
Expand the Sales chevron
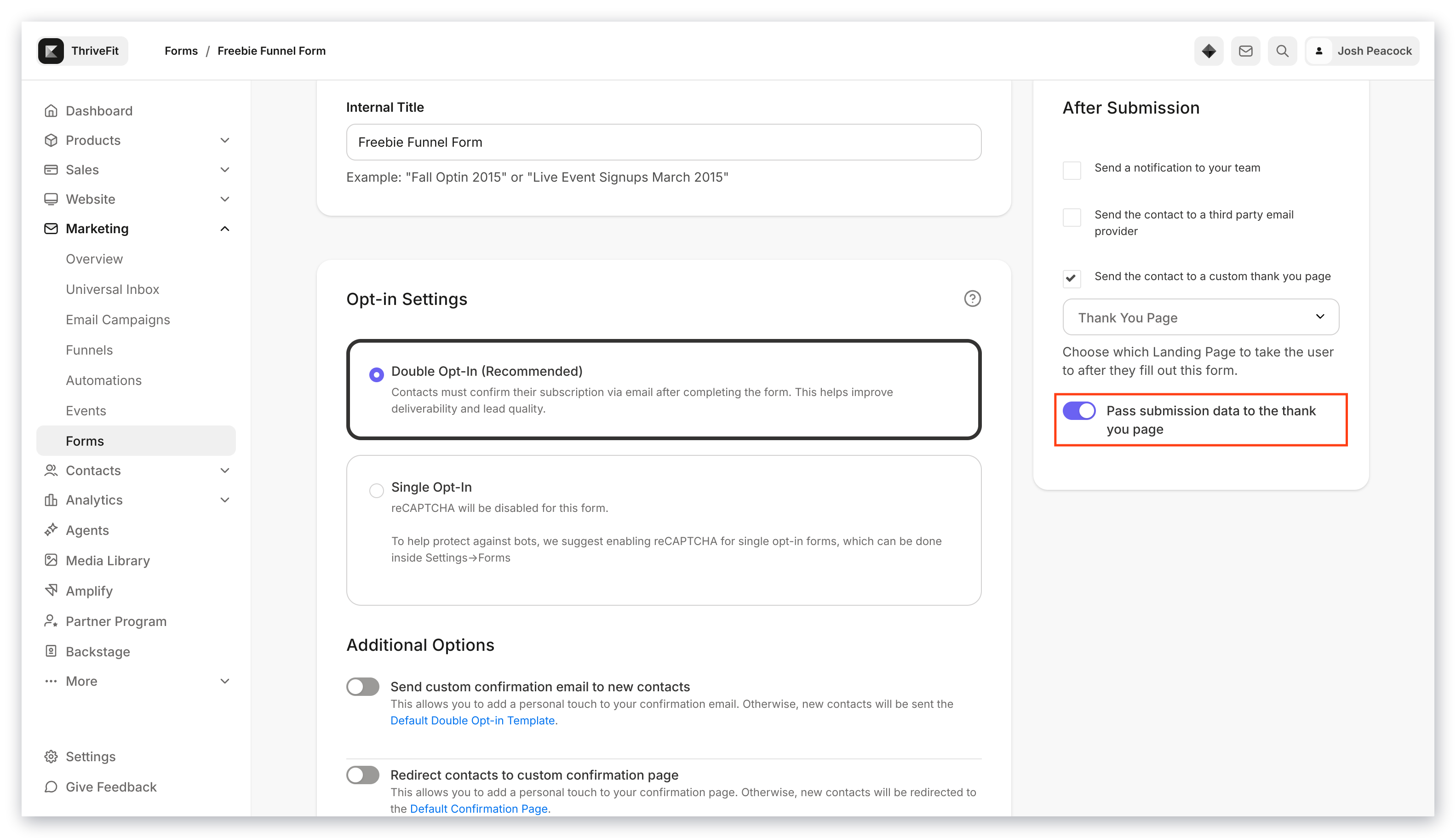coord(224,169)
